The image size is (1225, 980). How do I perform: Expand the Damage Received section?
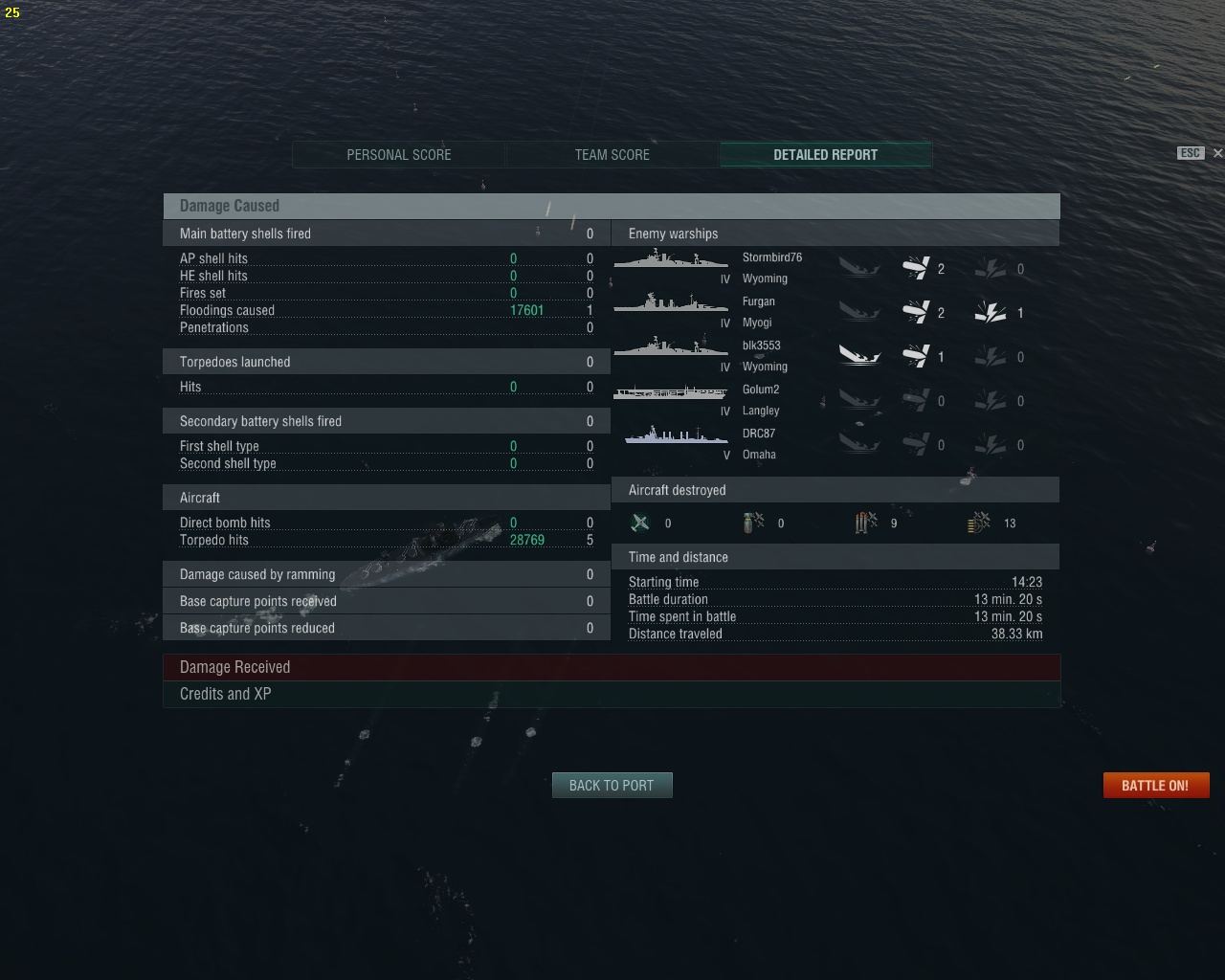pyautogui.click(x=612, y=667)
